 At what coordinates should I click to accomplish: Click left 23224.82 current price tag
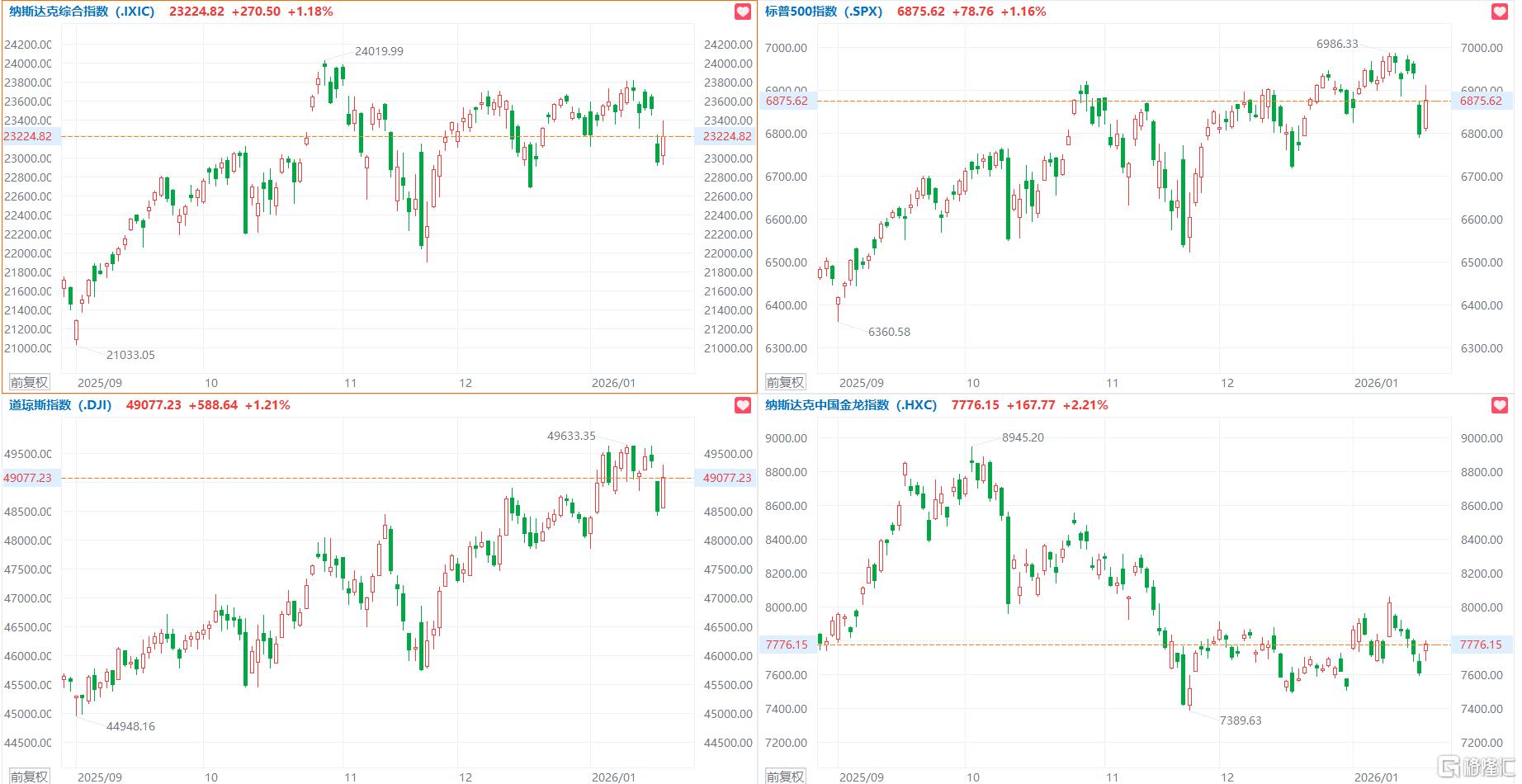point(28,137)
